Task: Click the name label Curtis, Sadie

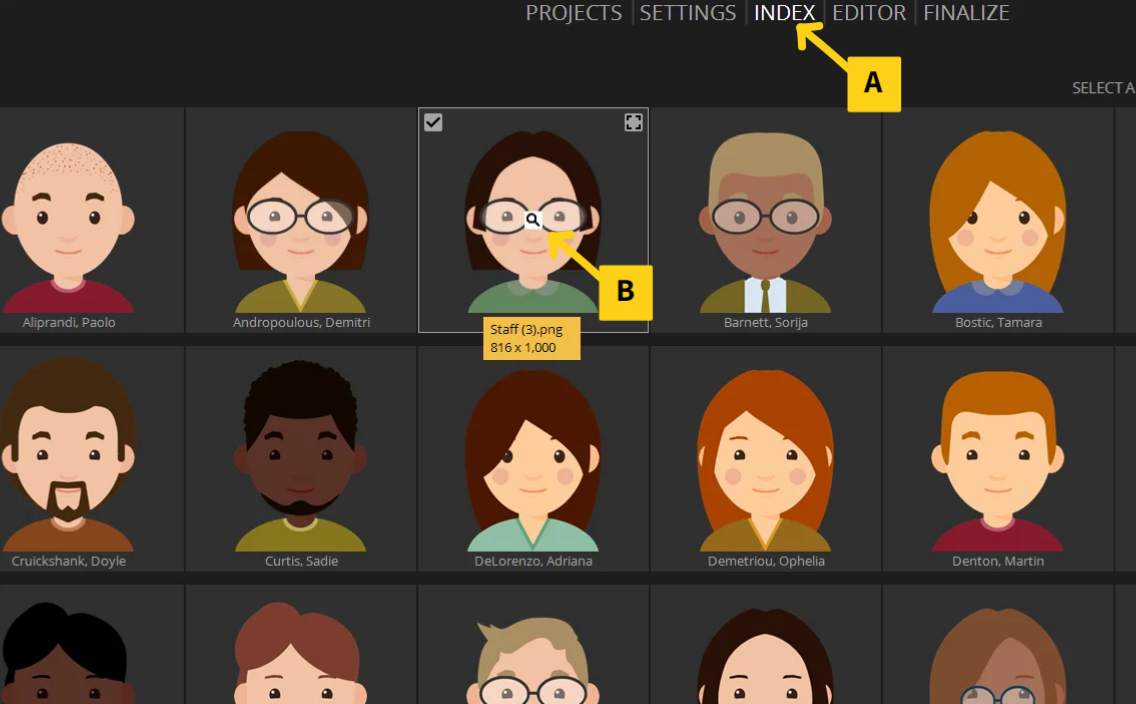Action: 301,561
